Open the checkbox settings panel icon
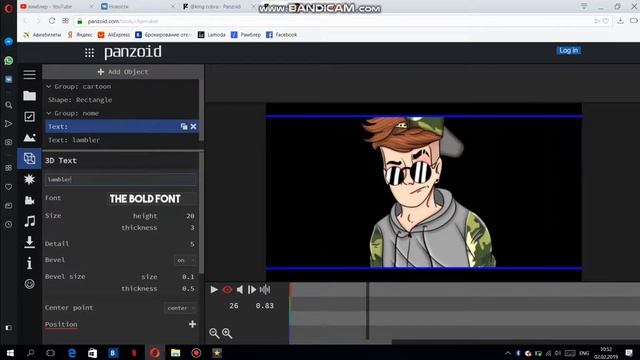Image resolution: width=640 pixels, height=360 pixels. tap(29, 117)
